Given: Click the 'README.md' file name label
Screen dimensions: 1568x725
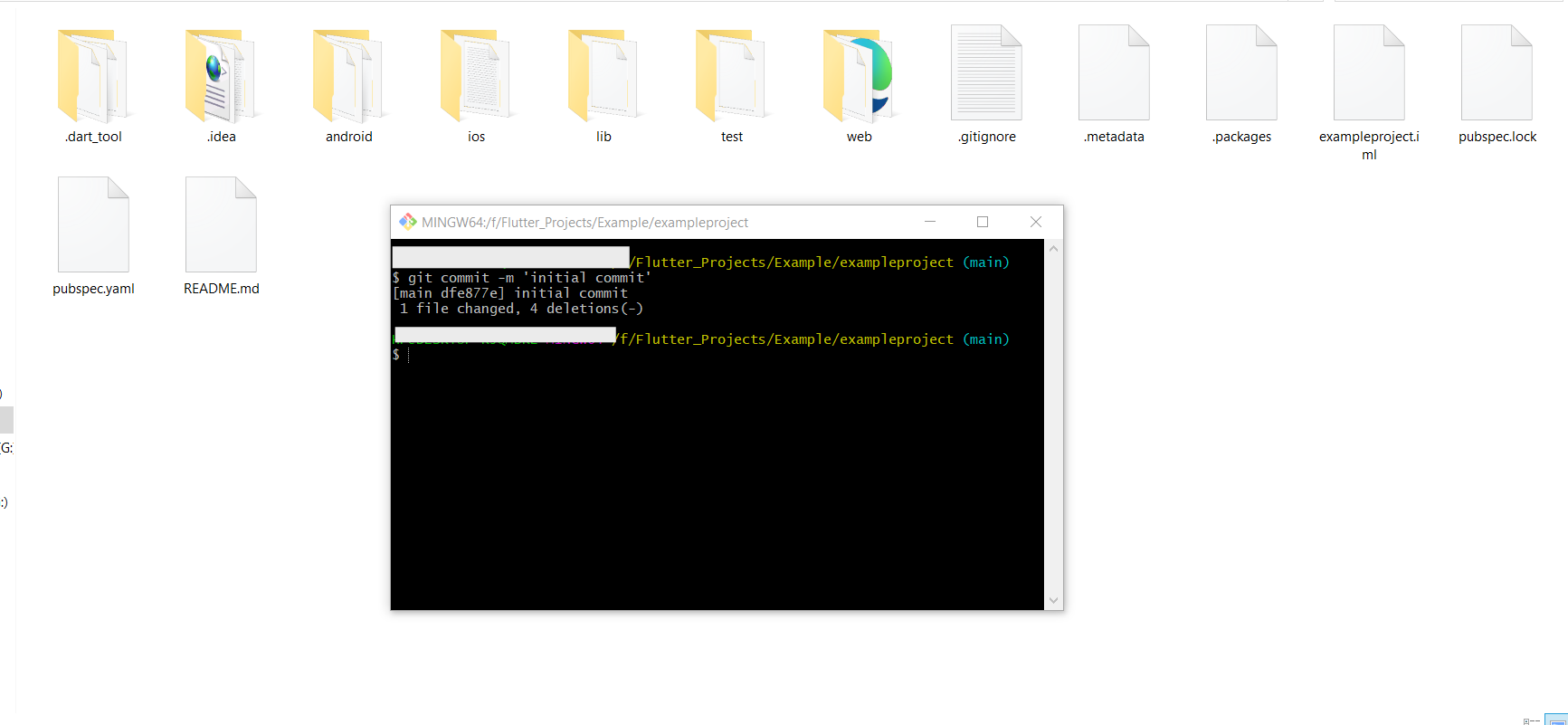Looking at the screenshot, I should click(x=221, y=289).
